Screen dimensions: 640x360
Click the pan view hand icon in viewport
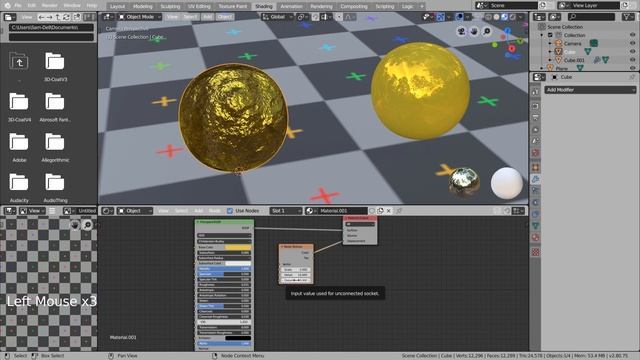pyautogui.click(x=474, y=31)
